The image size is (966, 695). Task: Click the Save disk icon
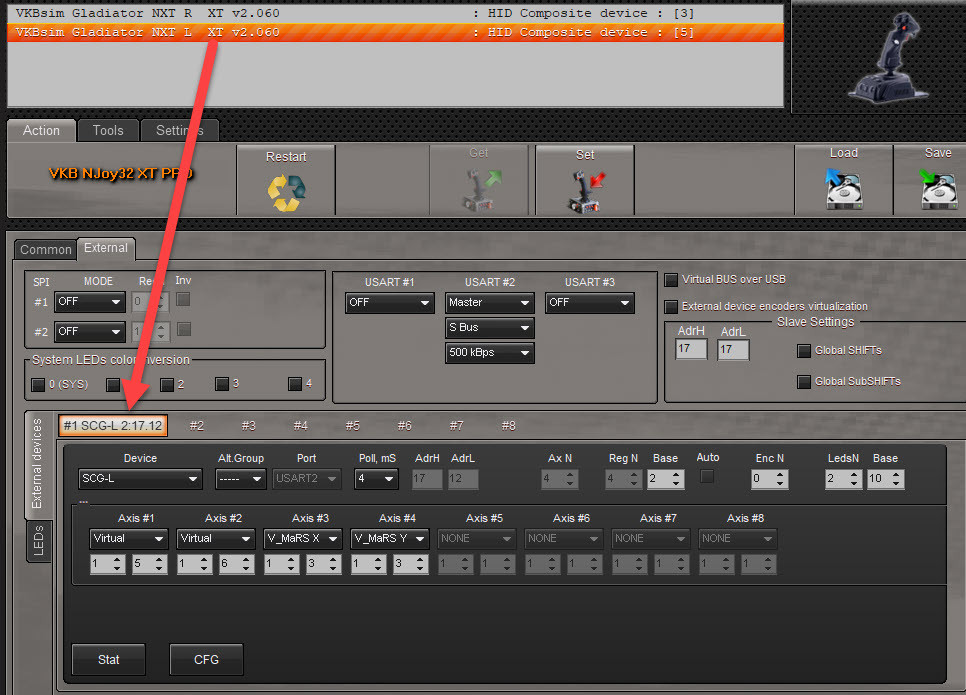click(938, 189)
